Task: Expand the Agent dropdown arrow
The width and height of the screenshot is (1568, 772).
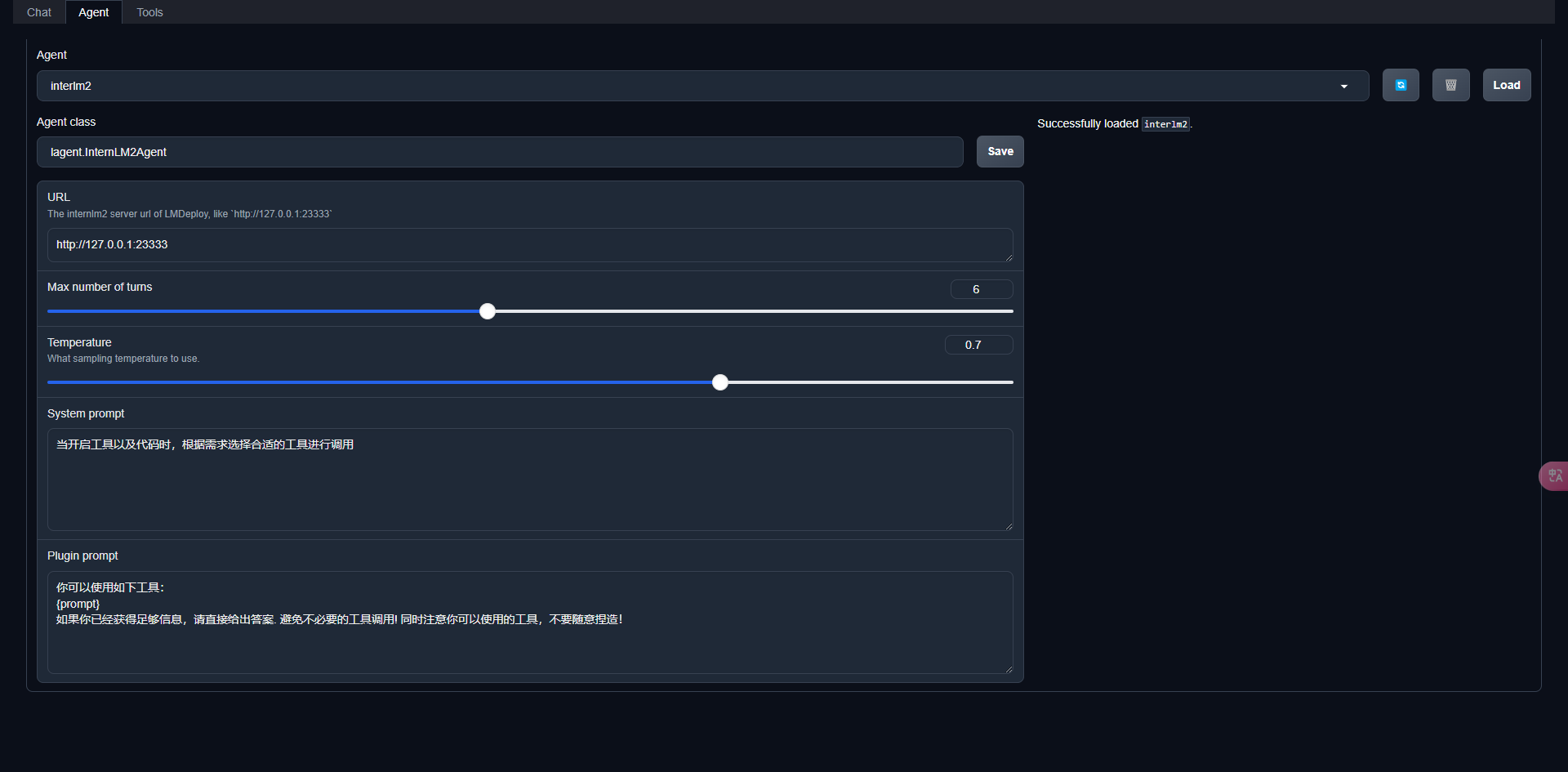Action: pos(1343,87)
